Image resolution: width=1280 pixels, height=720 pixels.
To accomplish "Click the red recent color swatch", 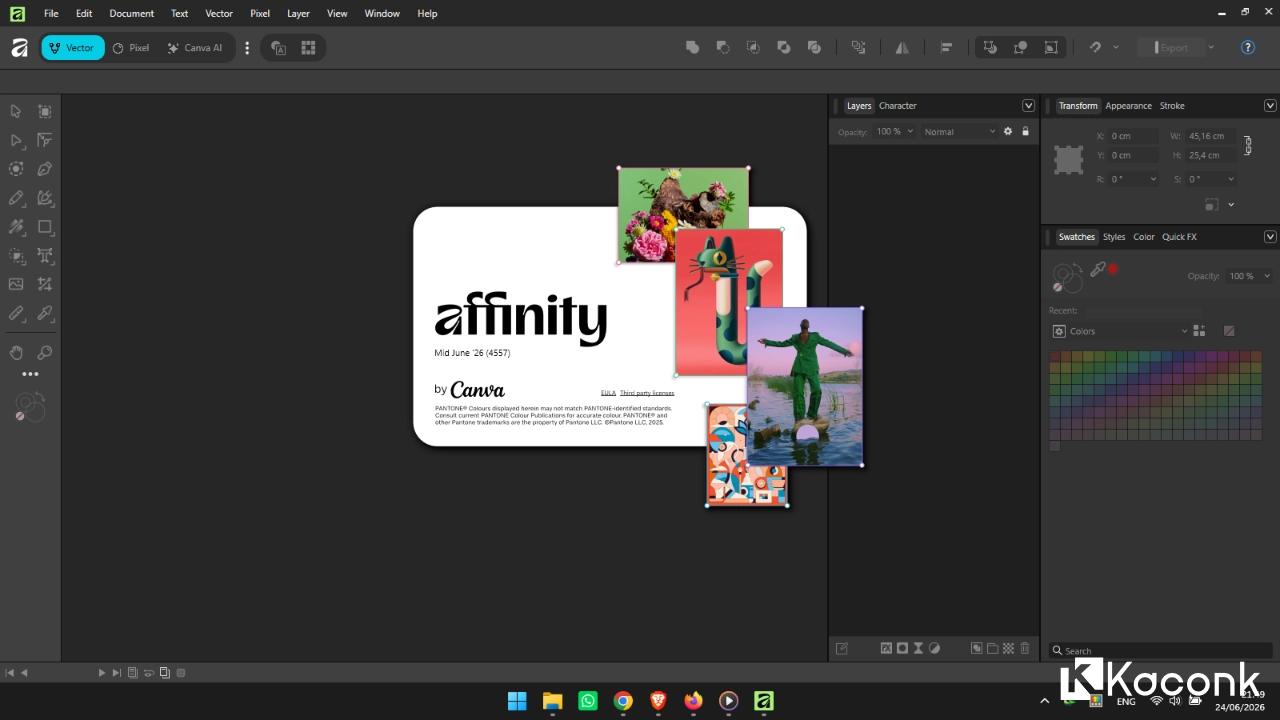I will (1113, 269).
